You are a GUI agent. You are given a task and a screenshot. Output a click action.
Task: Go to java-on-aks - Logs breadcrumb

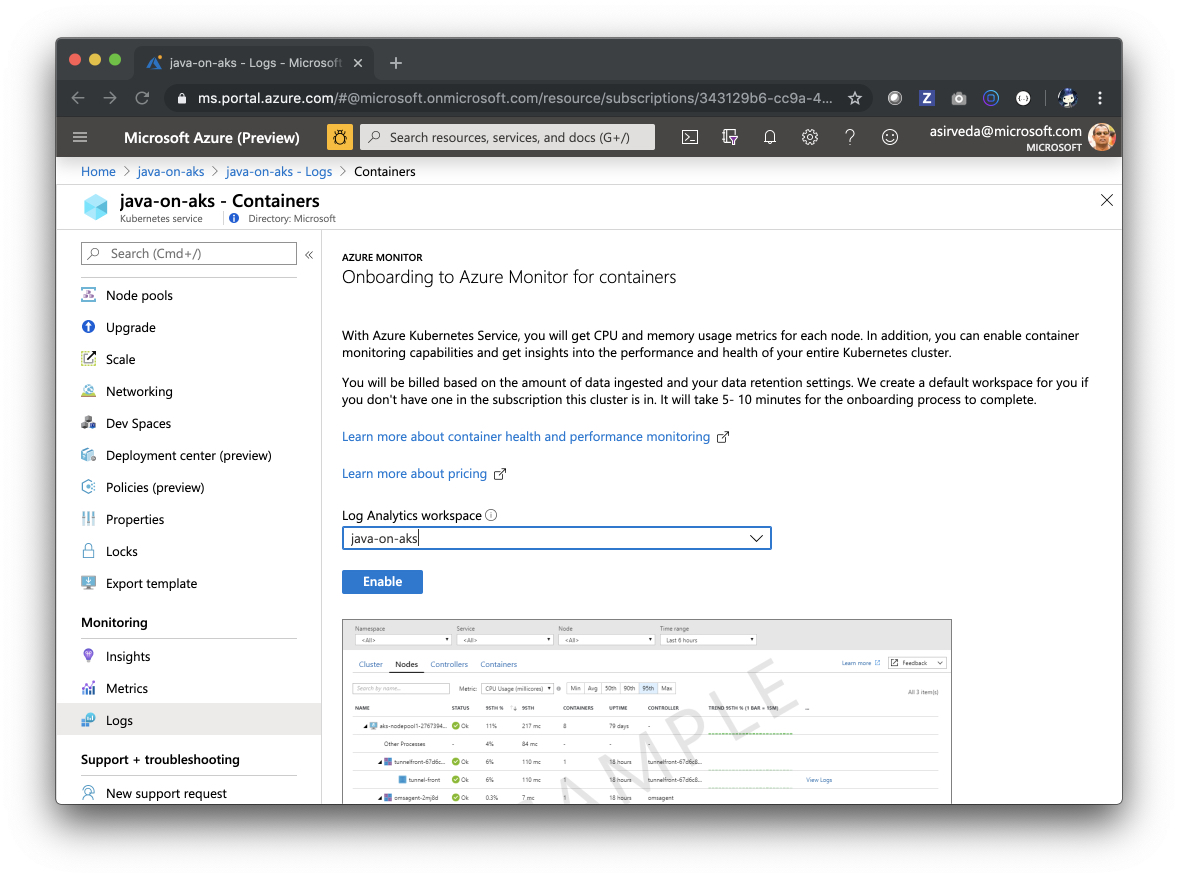279,172
